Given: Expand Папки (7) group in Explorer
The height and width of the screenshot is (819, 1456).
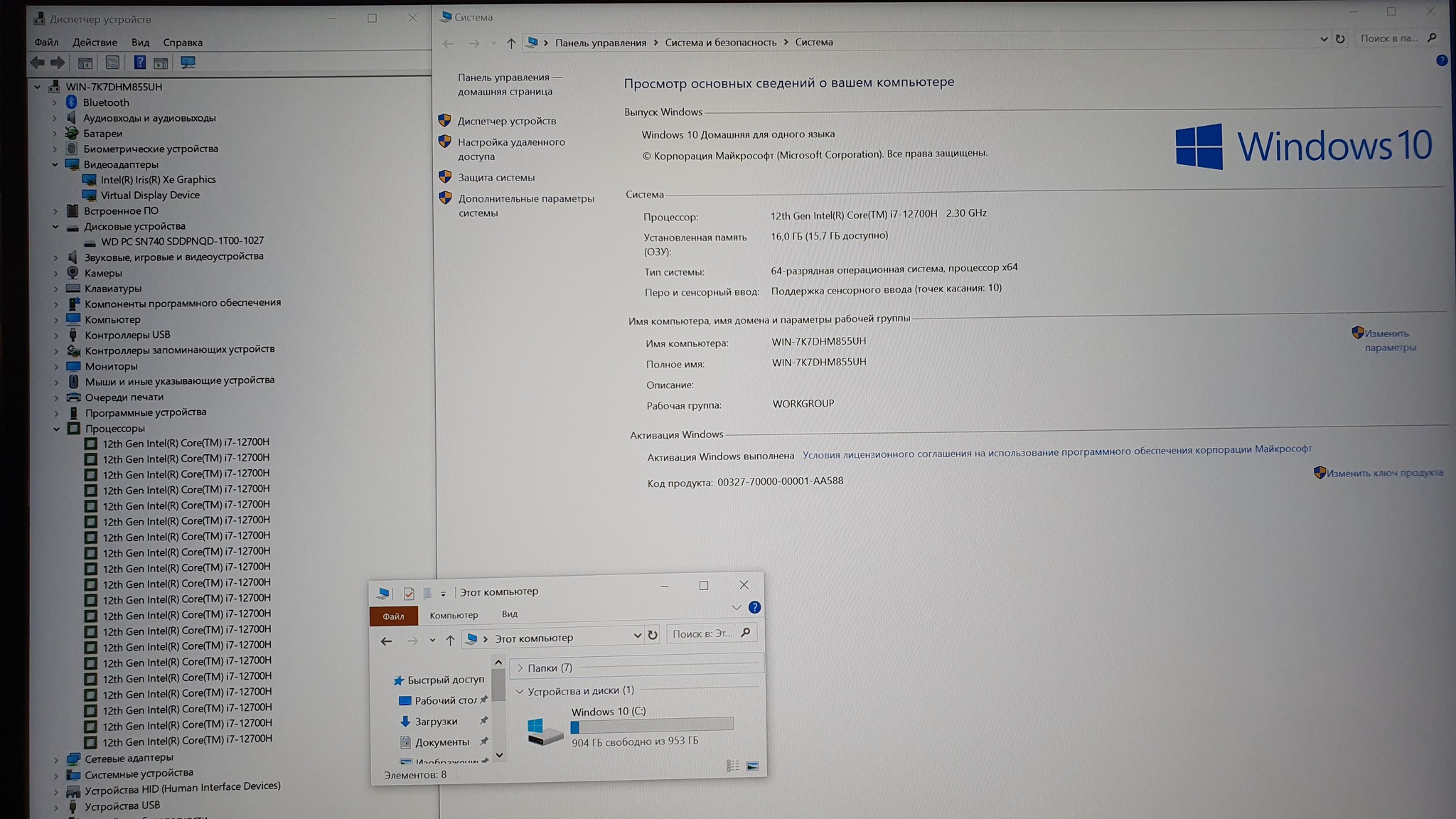Looking at the screenshot, I should (520, 668).
